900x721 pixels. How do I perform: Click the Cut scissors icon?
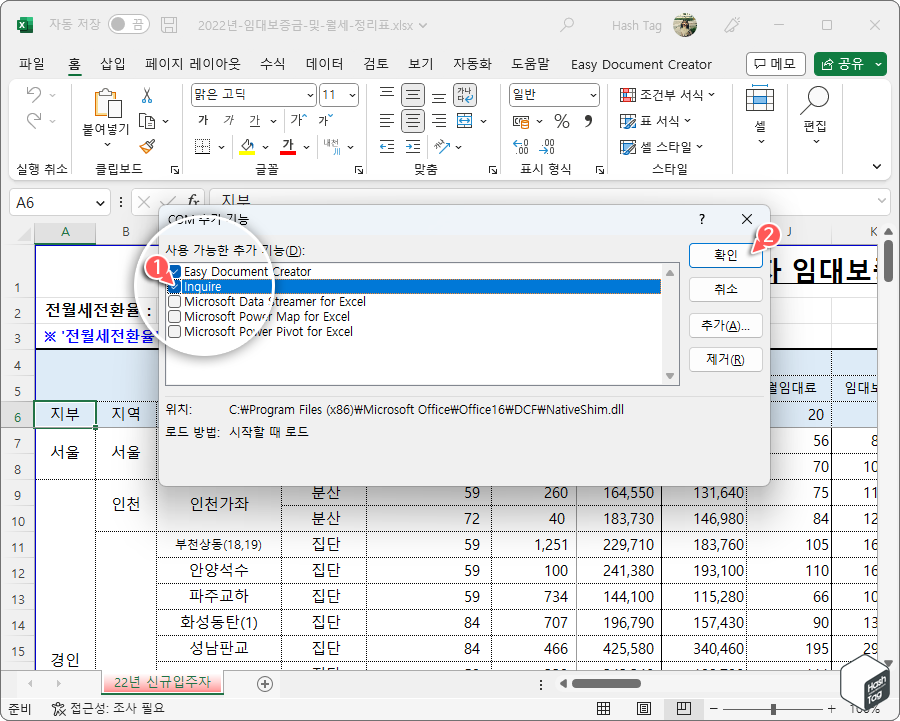click(147, 95)
